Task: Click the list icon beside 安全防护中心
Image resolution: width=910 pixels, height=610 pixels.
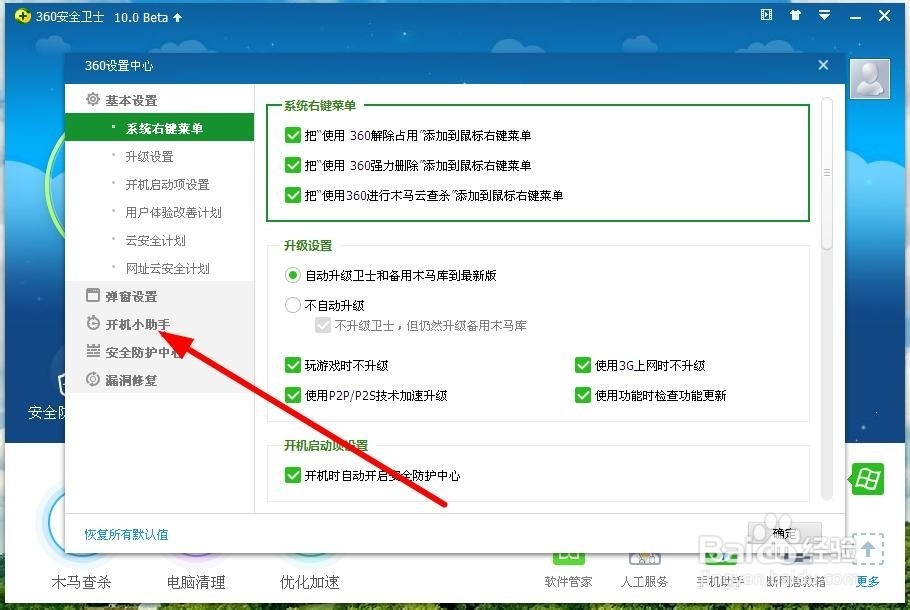Action: 93,351
